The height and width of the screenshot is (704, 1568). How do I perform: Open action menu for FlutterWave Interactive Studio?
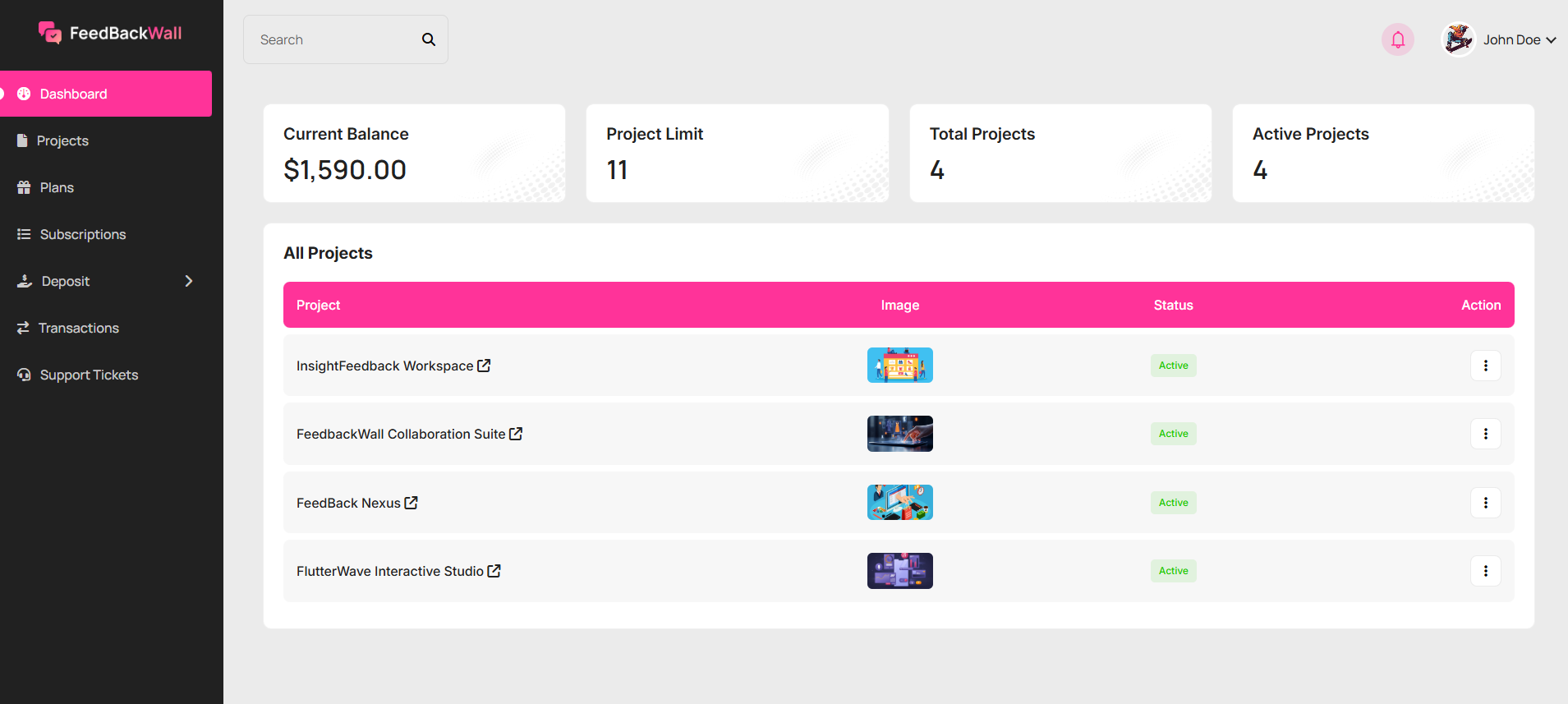[x=1485, y=571]
